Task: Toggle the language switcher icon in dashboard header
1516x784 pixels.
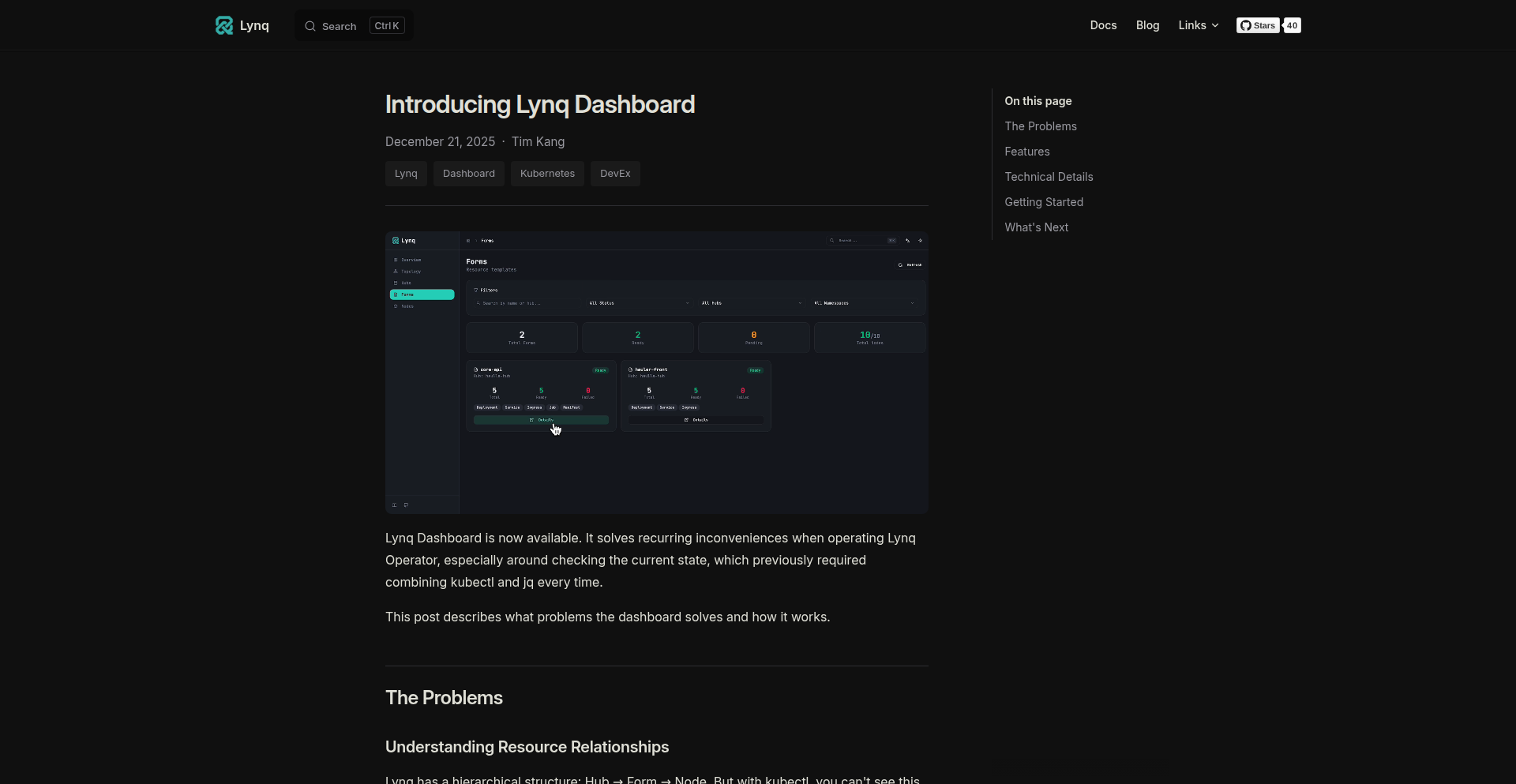Action: [908, 241]
